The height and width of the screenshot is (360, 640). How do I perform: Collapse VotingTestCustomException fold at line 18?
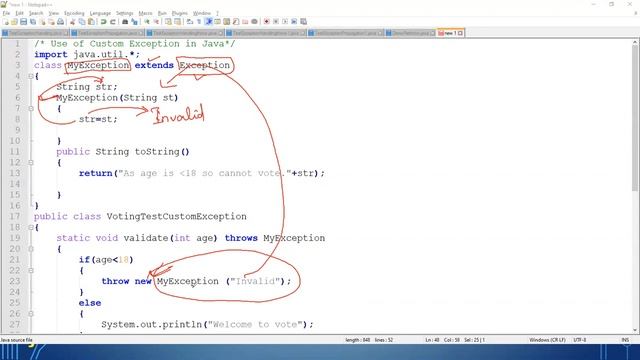pyautogui.click(x=31, y=227)
